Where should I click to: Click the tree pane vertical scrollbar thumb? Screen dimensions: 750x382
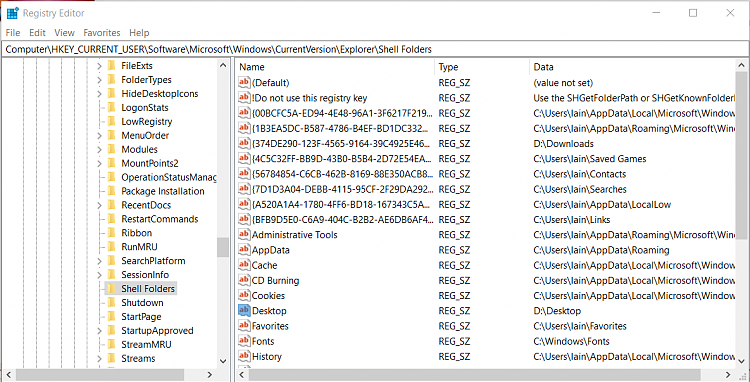[223, 248]
